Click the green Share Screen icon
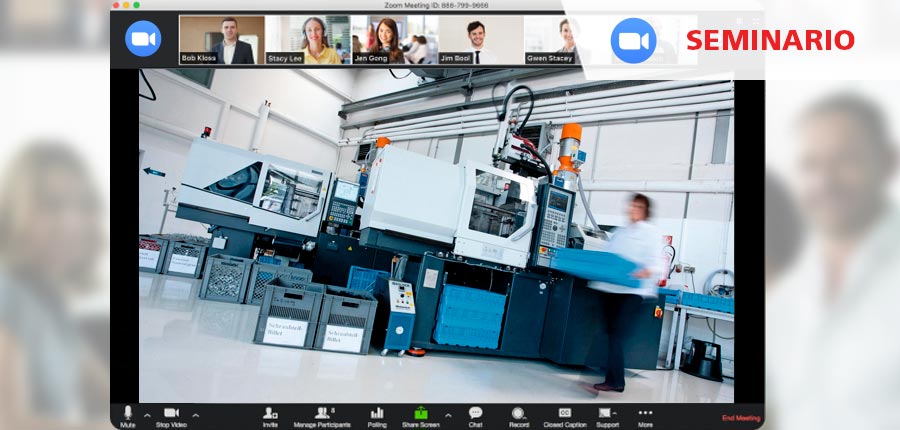 421,413
